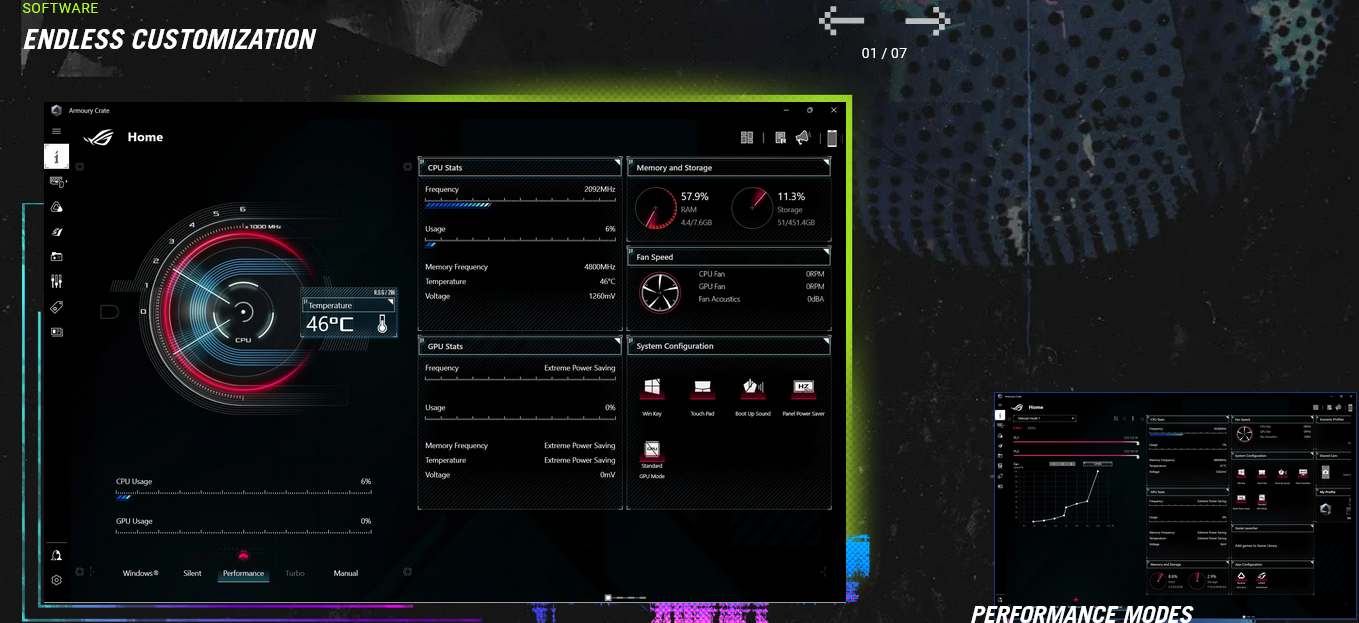Expand the Memory and Storage panel corner

coord(826,160)
